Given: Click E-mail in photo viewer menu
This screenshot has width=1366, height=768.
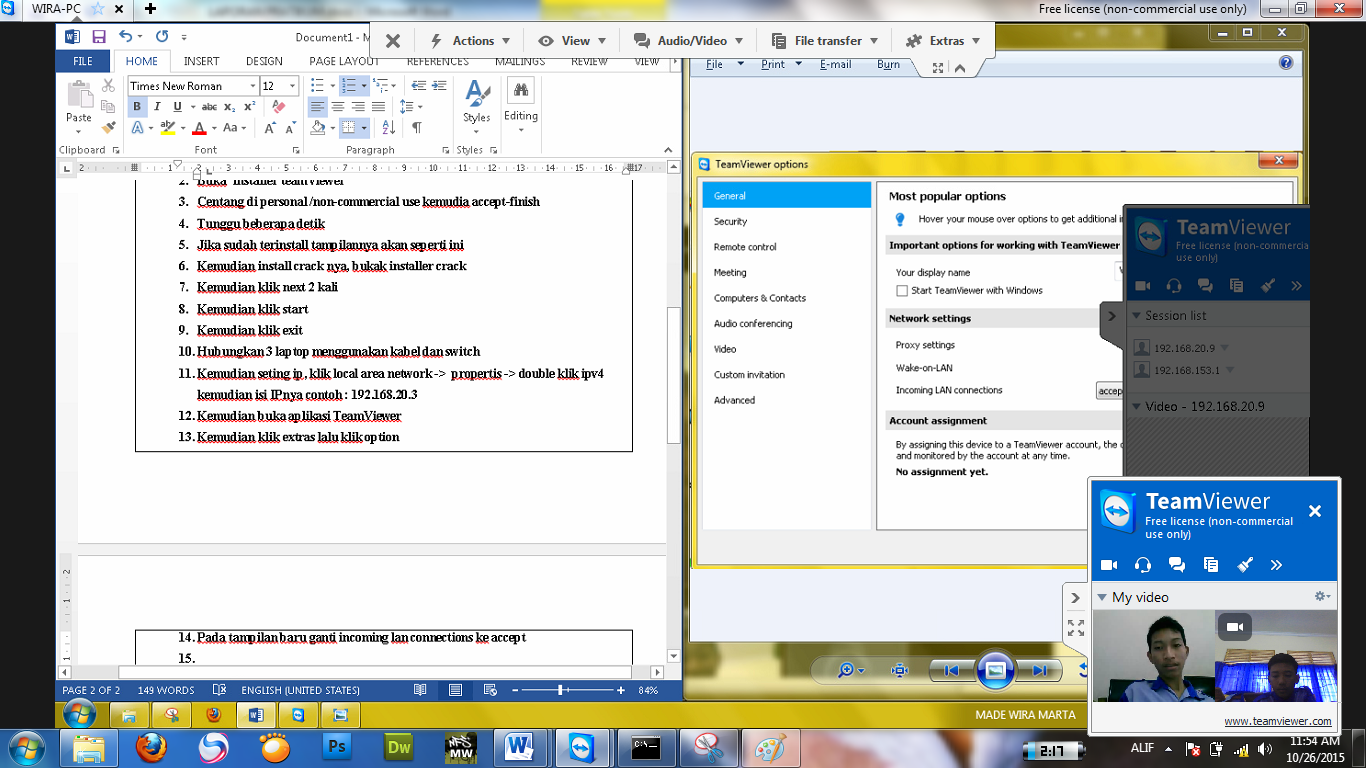Looking at the screenshot, I should coord(836,64).
